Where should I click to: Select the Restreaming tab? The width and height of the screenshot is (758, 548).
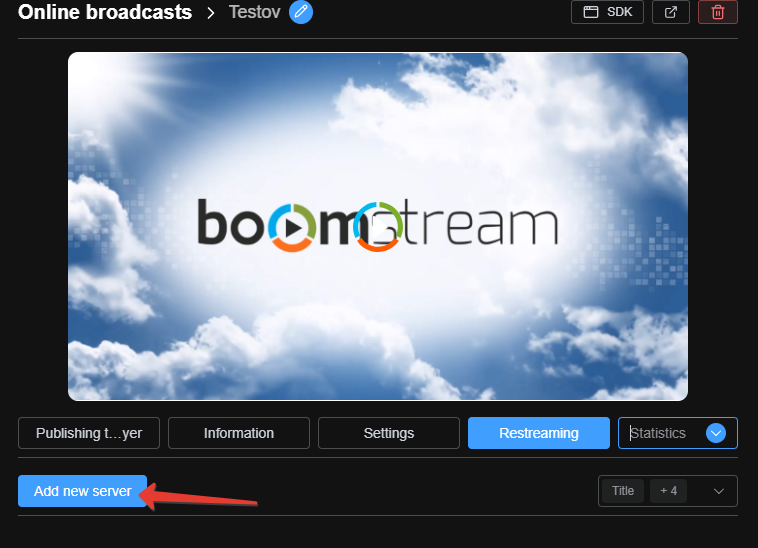(x=539, y=433)
